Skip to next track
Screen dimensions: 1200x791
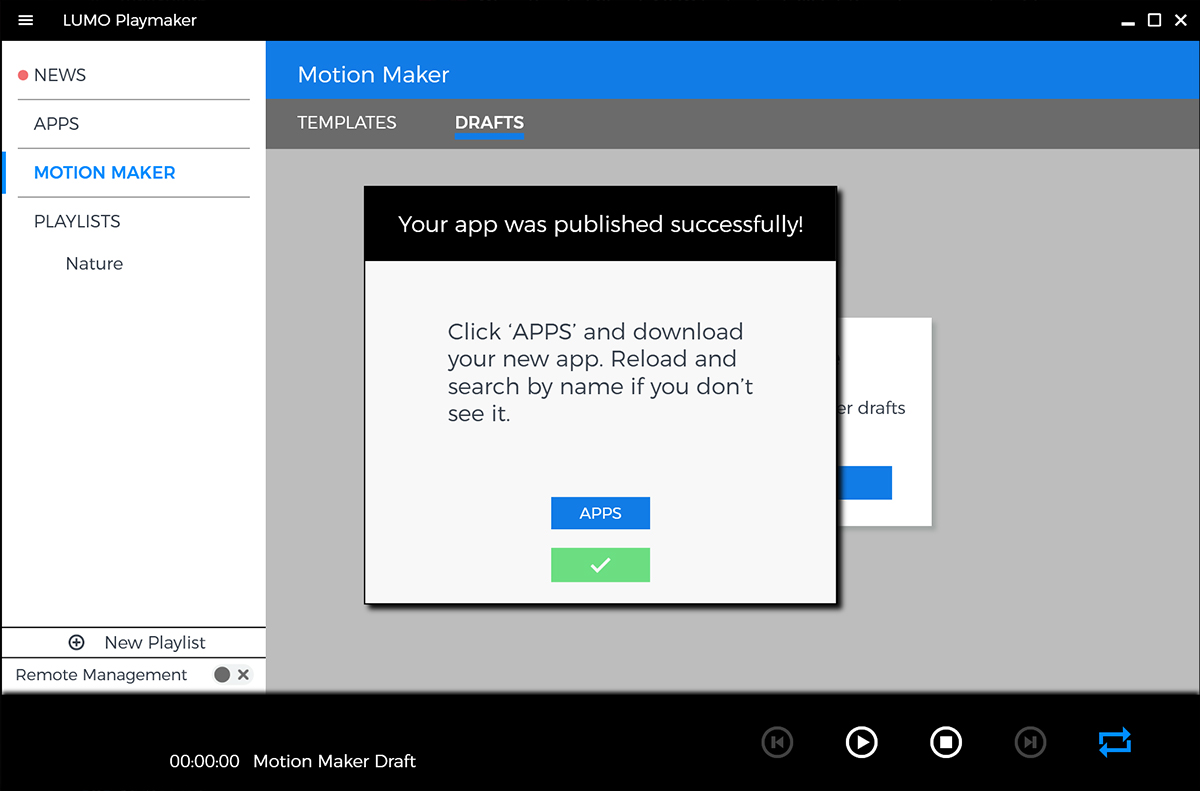coord(1030,742)
